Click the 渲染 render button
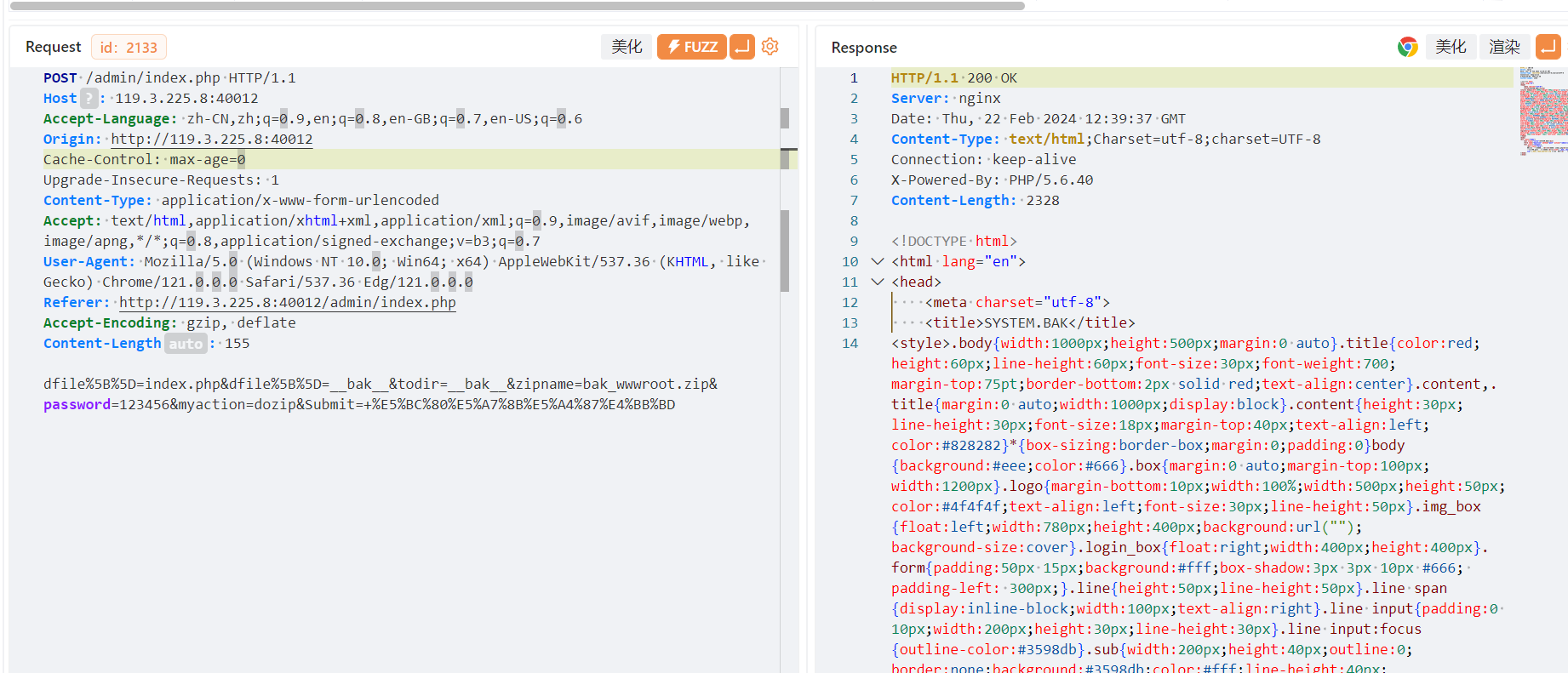The height and width of the screenshot is (673, 1568). coord(1504,47)
